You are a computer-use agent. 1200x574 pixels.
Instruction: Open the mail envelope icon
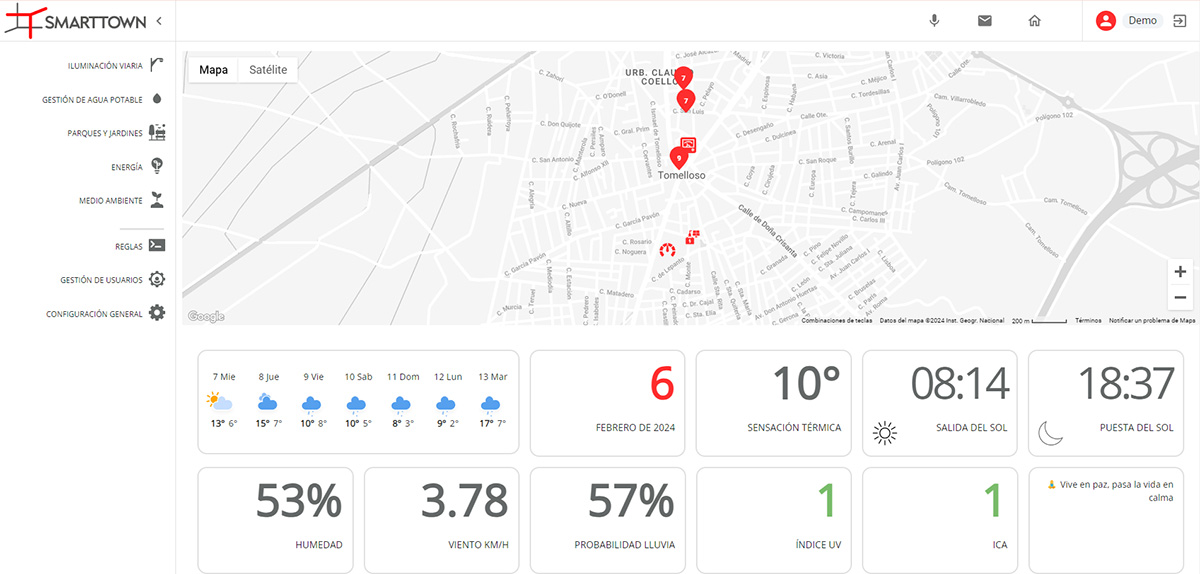click(x=985, y=20)
